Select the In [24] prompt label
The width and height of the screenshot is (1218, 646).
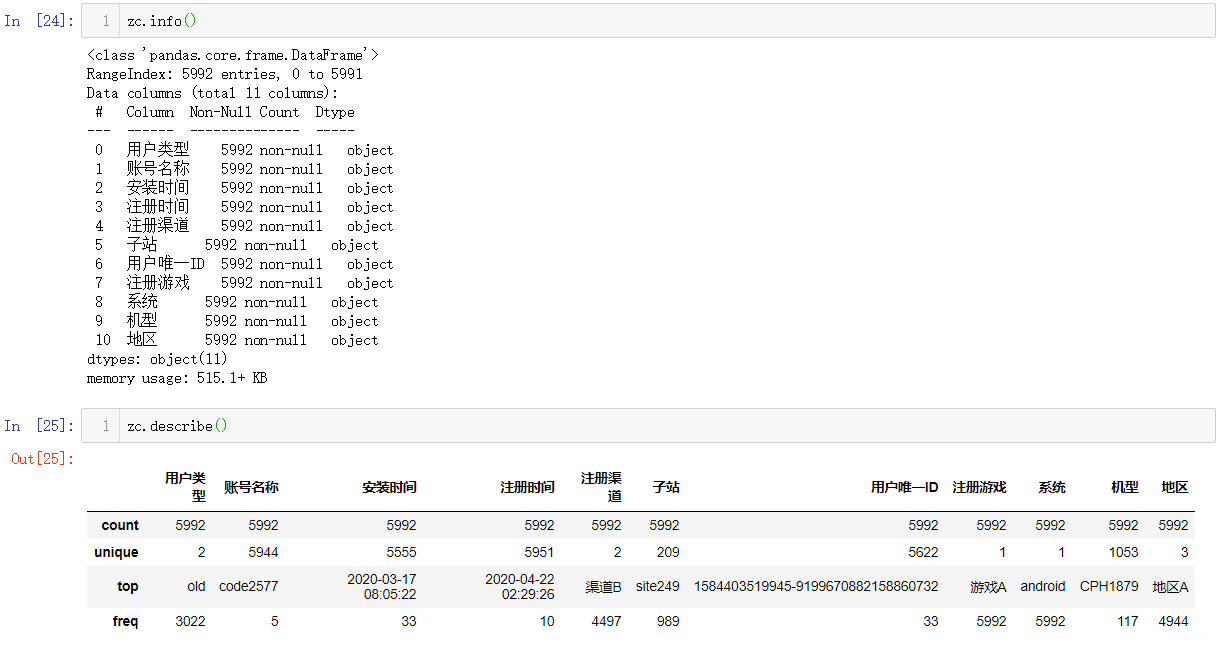tap(38, 21)
